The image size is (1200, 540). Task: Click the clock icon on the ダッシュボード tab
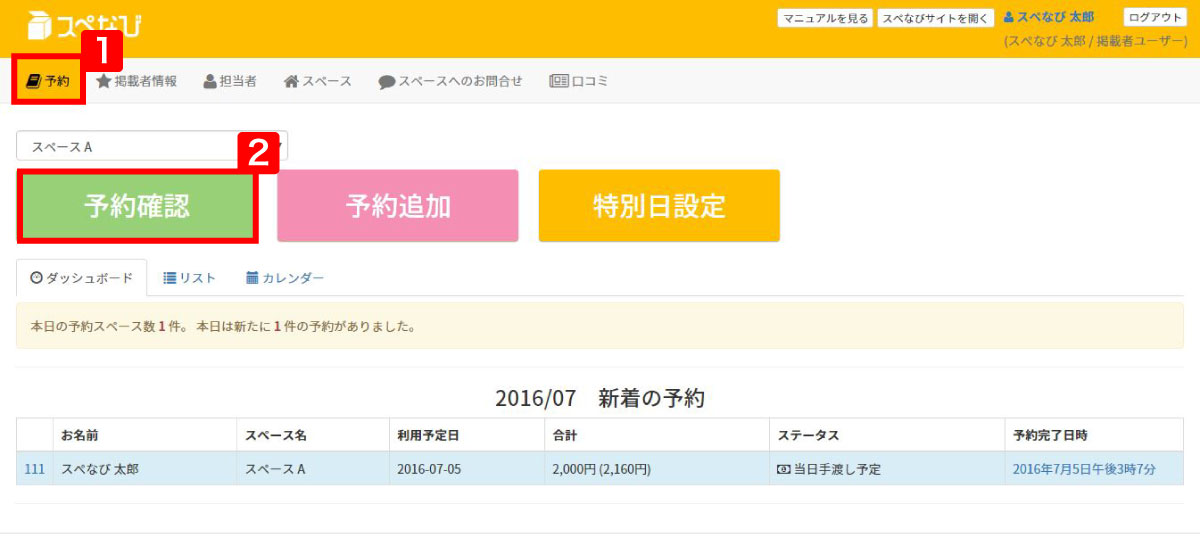tap(37, 278)
